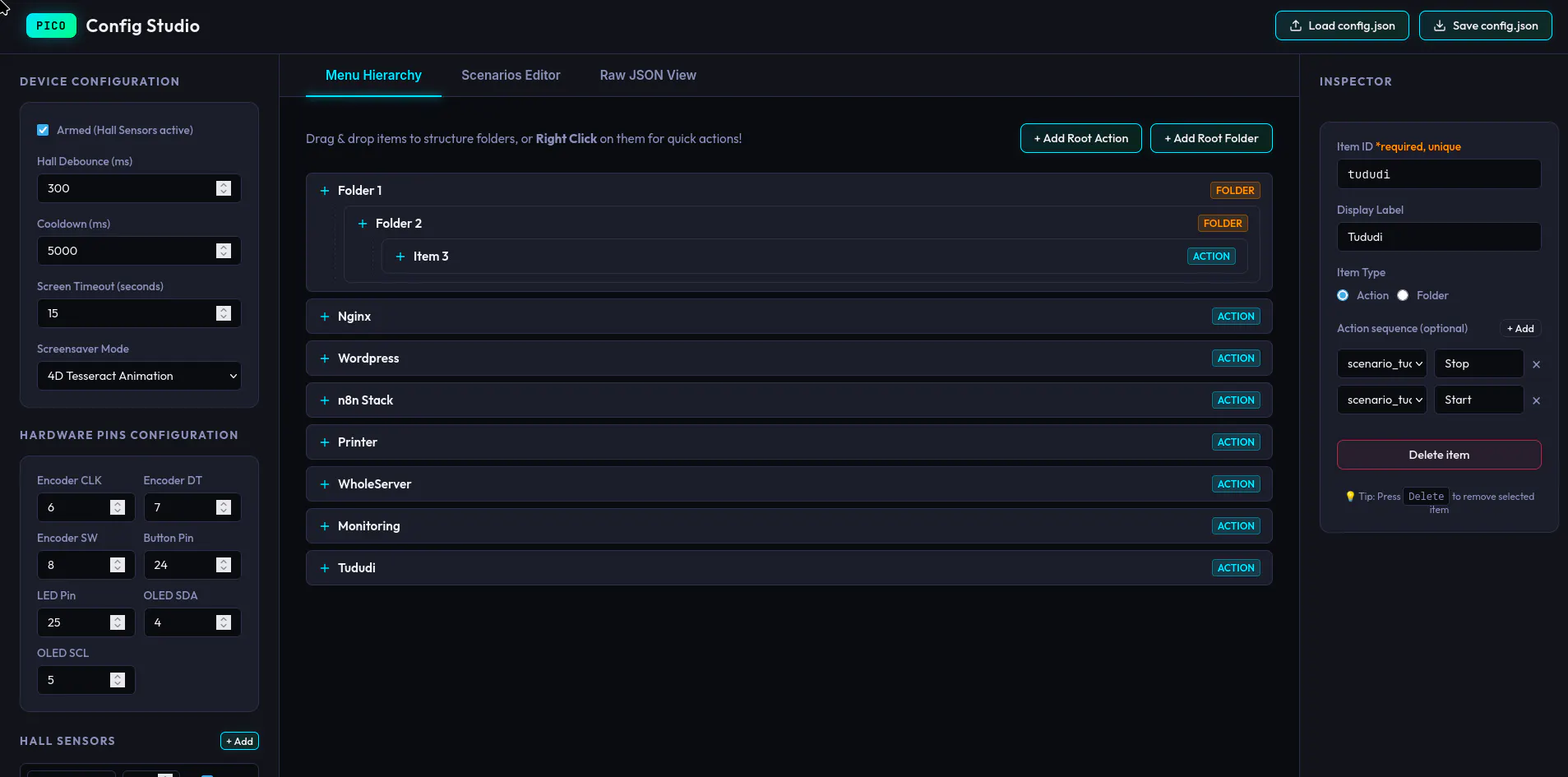Click ACTION badge on Tududi row
The image size is (1568, 777).
[1236, 568]
